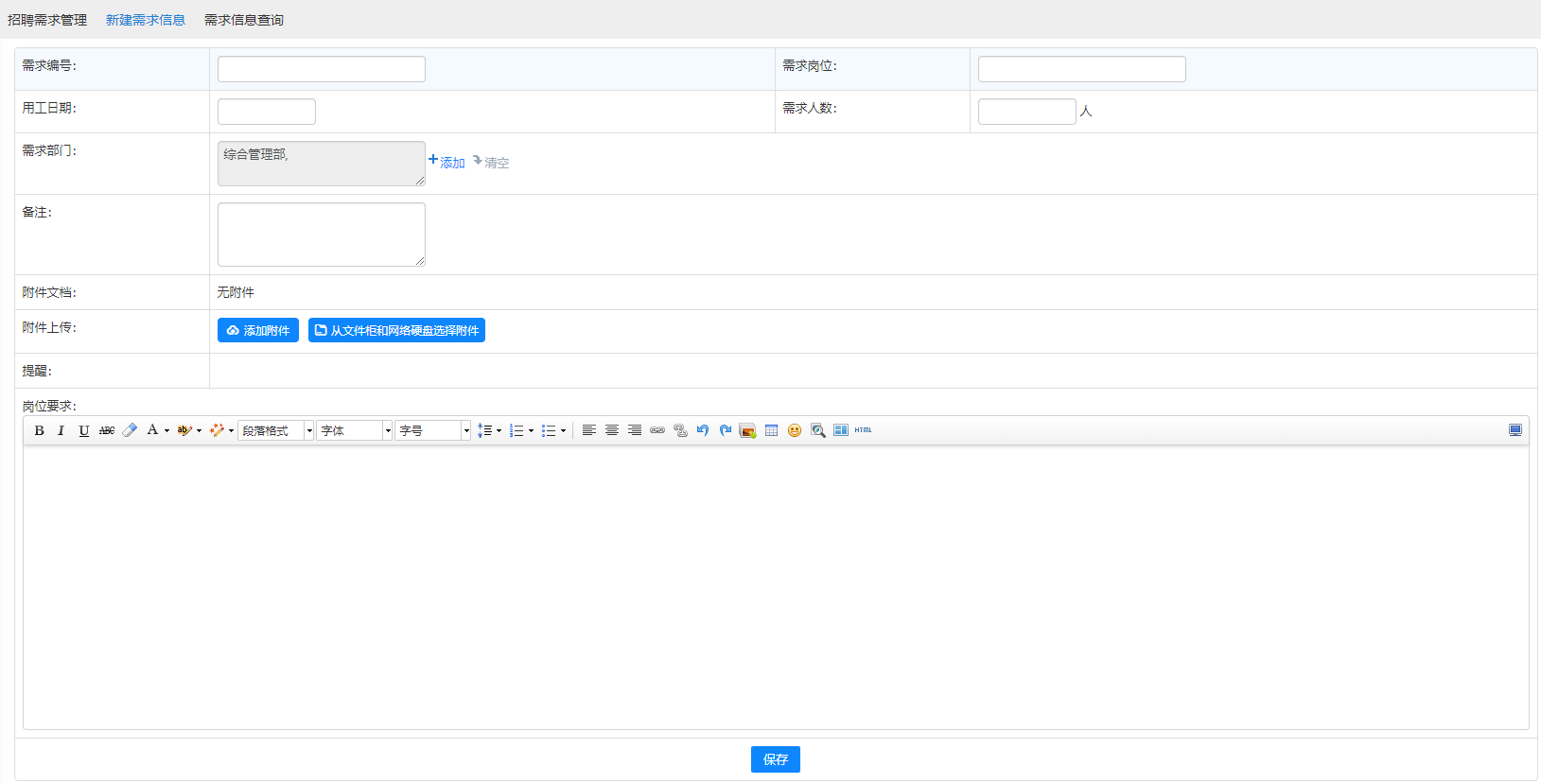
Task: Click the 保存 save button
Action: (775, 759)
